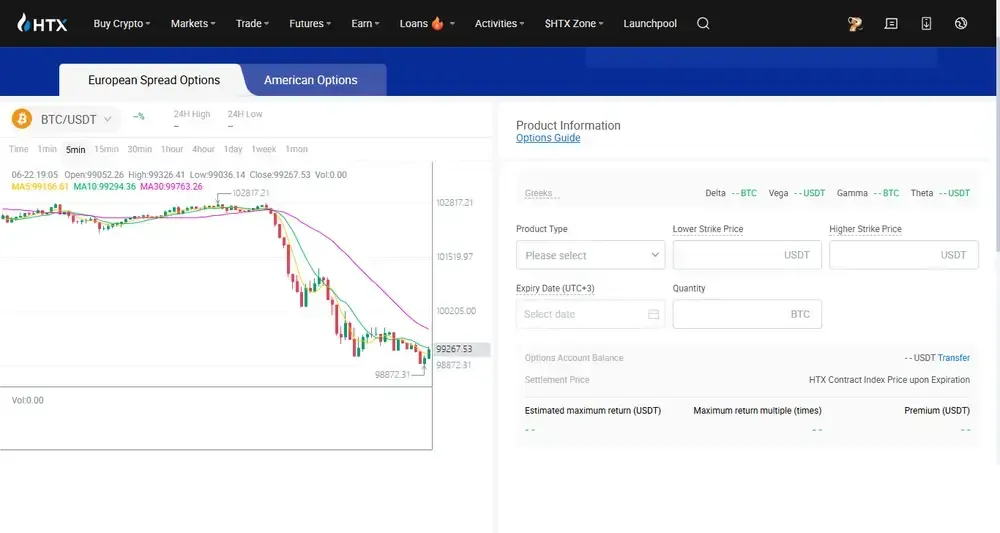Click the Settlement Price label
Viewport: 1000px width, 533px height.
pyautogui.click(x=557, y=379)
